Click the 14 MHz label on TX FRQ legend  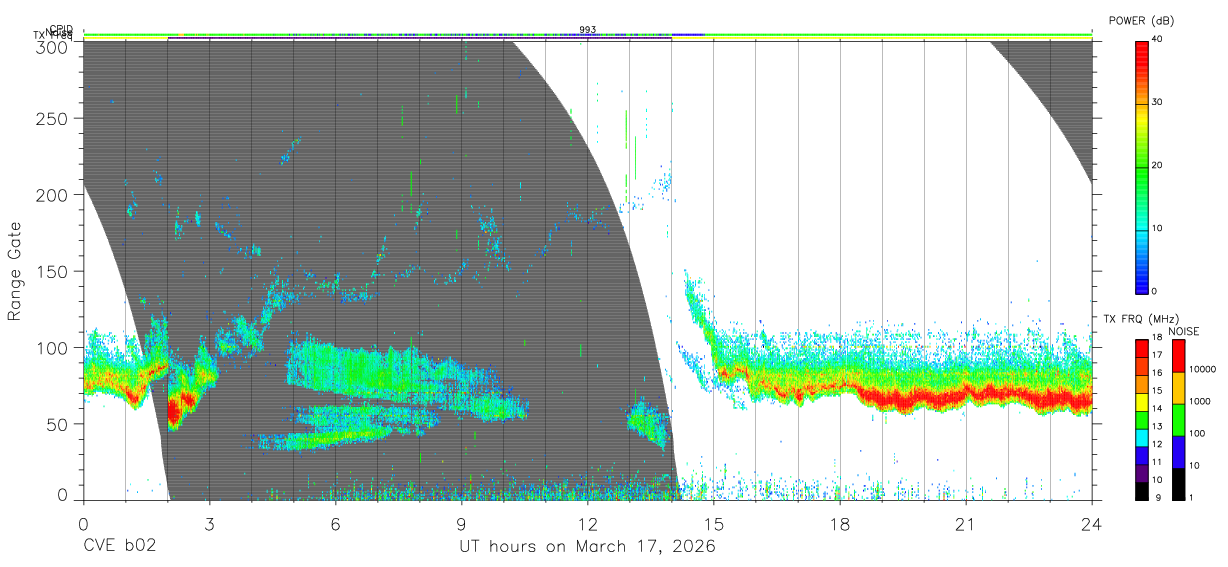tap(1157, 409)
